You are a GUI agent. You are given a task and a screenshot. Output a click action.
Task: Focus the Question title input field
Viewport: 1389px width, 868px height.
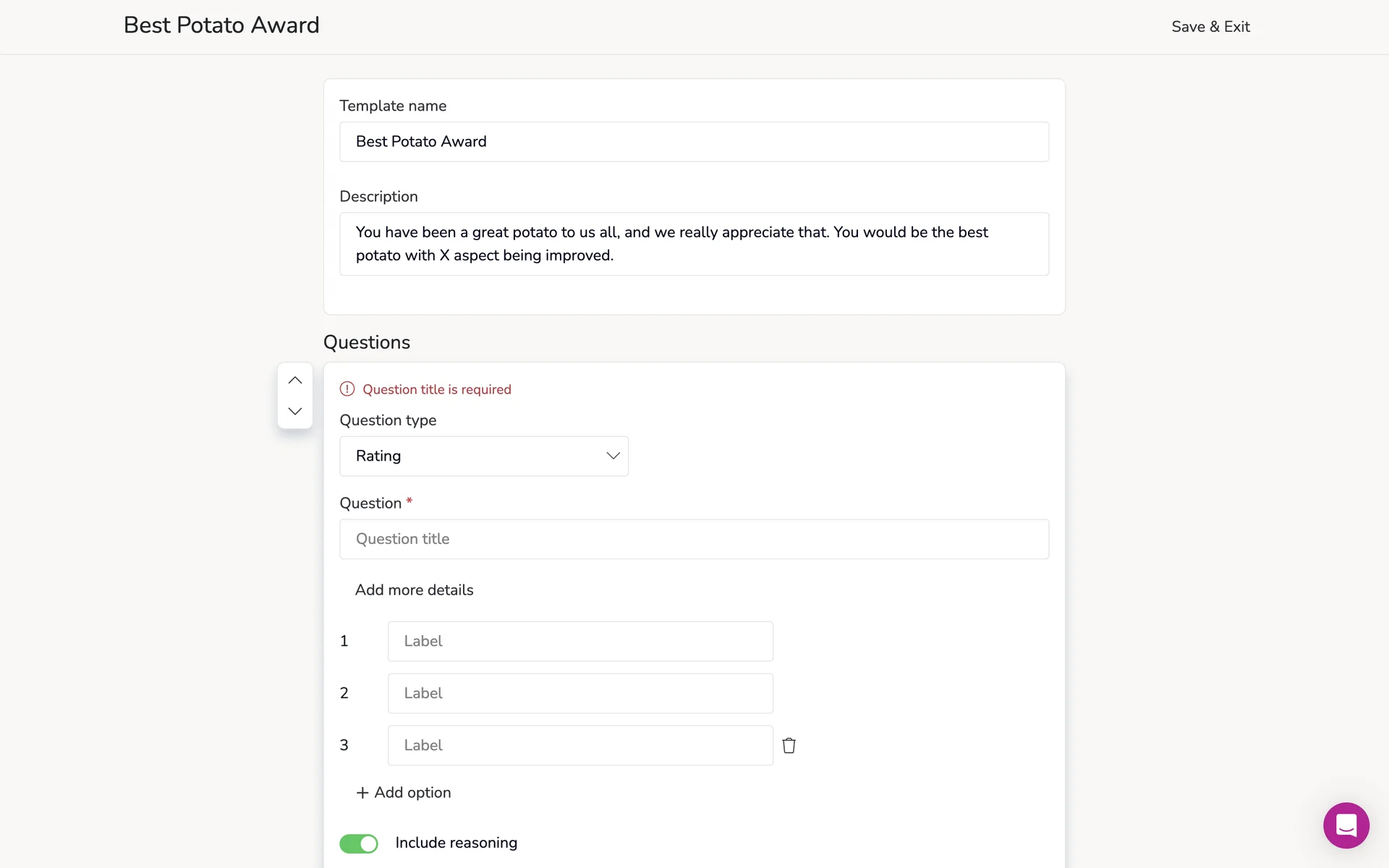point(694,539)
